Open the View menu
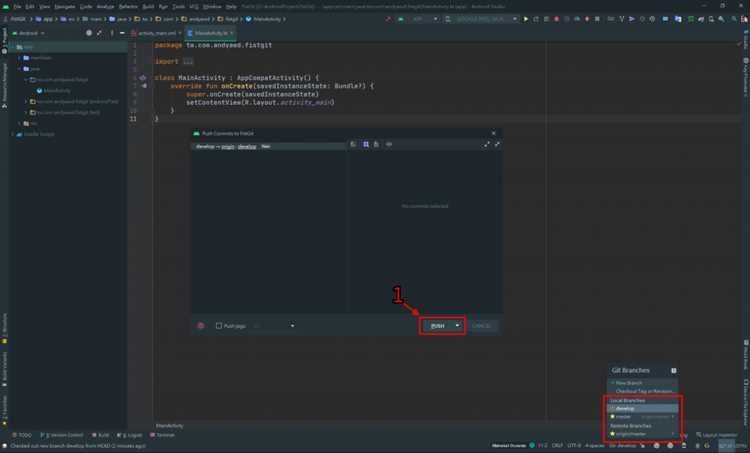 pyautogui.click(x=44, y=7)
